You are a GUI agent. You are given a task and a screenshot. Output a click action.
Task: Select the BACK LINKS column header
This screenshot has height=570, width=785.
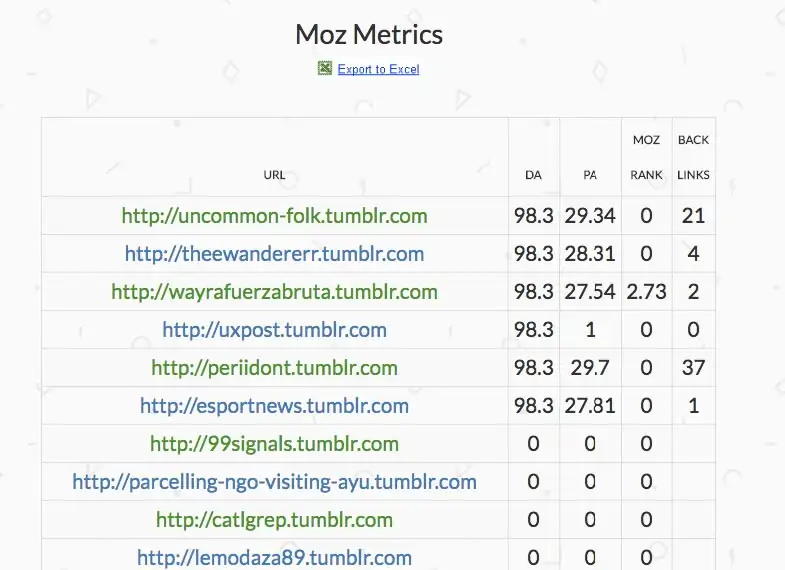point(693,157)
